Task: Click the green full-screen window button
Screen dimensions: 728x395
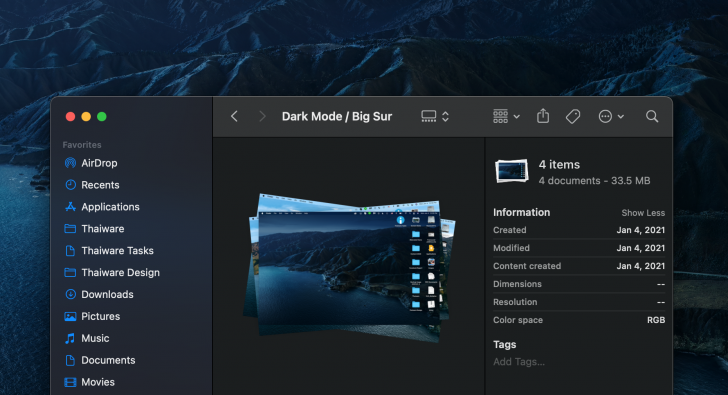Action: point(102,117)
